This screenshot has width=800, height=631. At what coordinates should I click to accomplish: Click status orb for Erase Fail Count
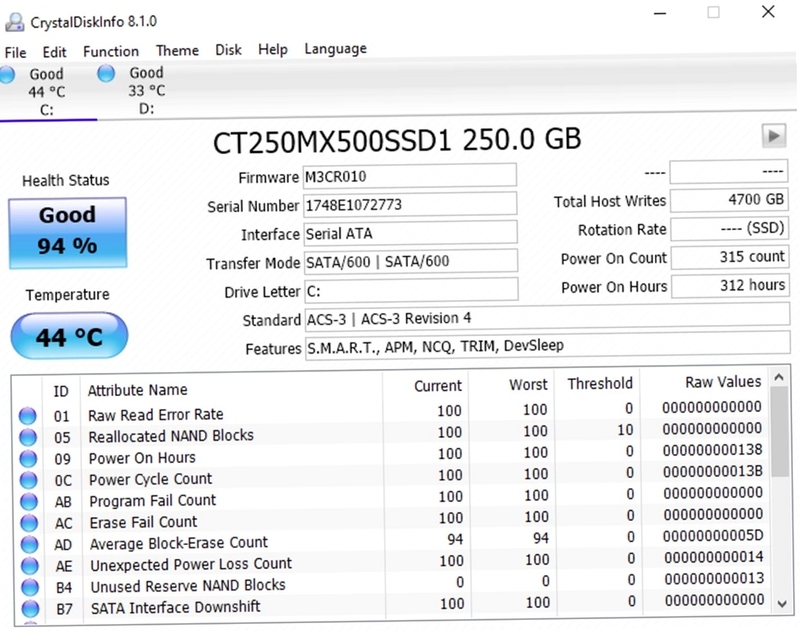29,523
